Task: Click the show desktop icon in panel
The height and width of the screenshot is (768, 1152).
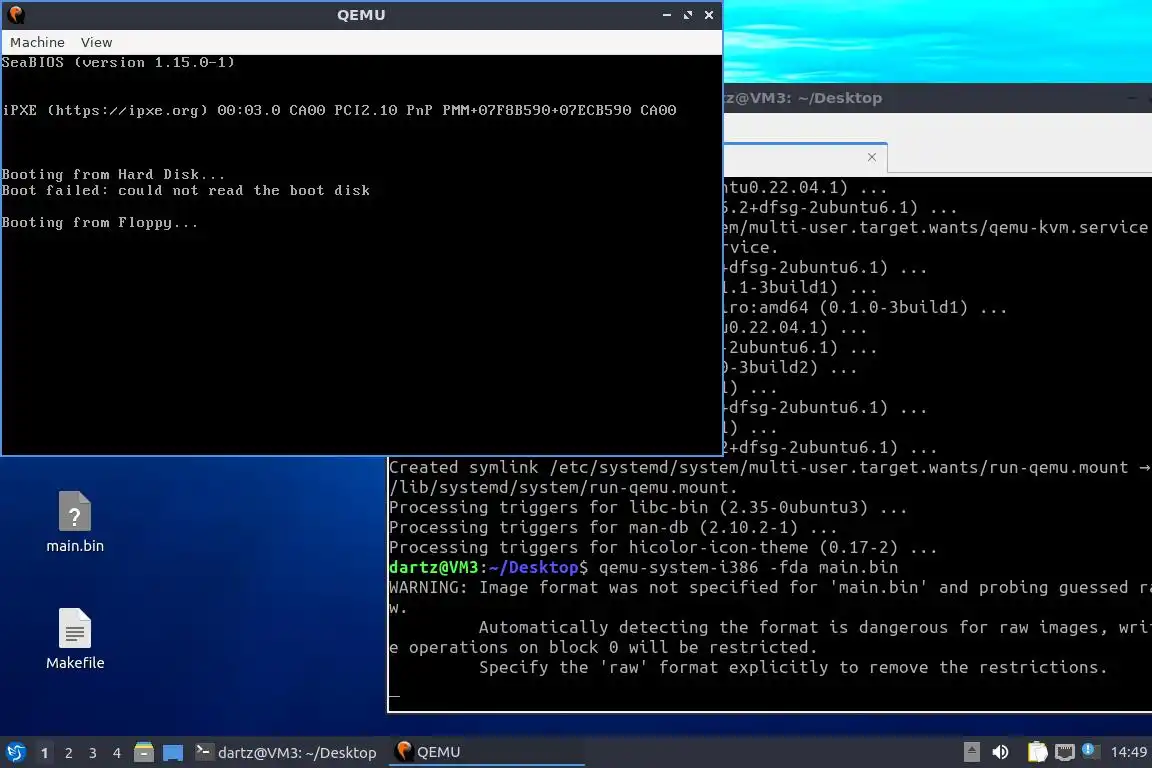Action: click(x=173, y=753)
